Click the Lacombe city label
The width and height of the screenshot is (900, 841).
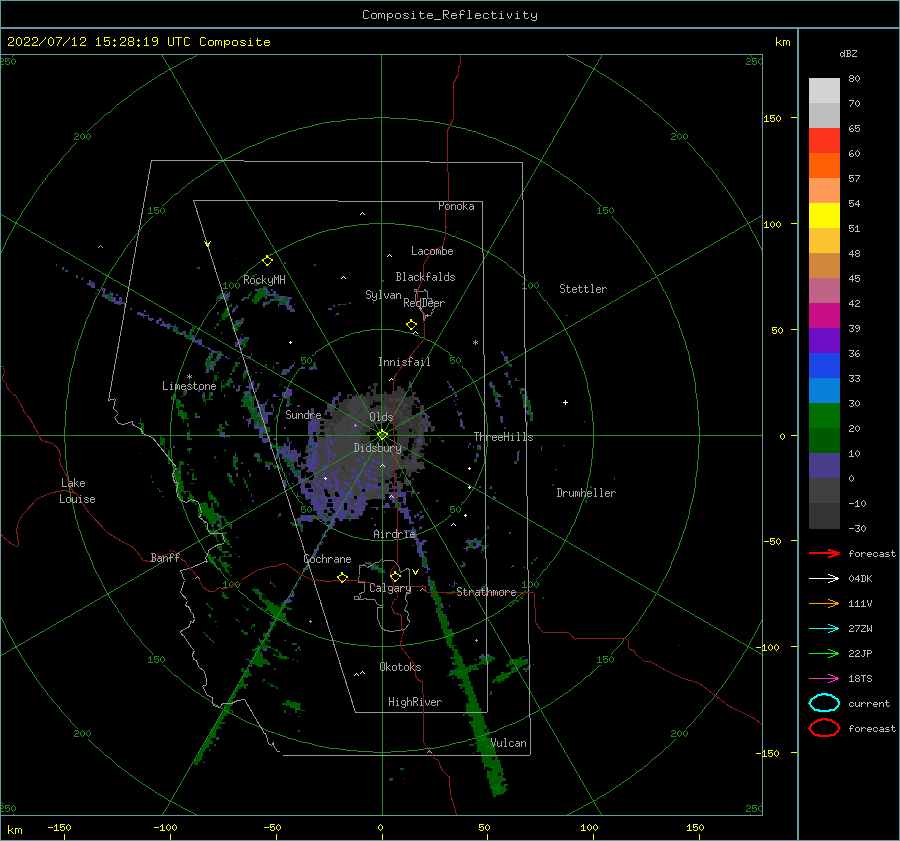pos(432,251)
